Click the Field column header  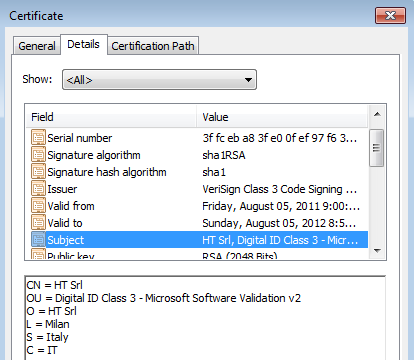[x=111, y=117]
